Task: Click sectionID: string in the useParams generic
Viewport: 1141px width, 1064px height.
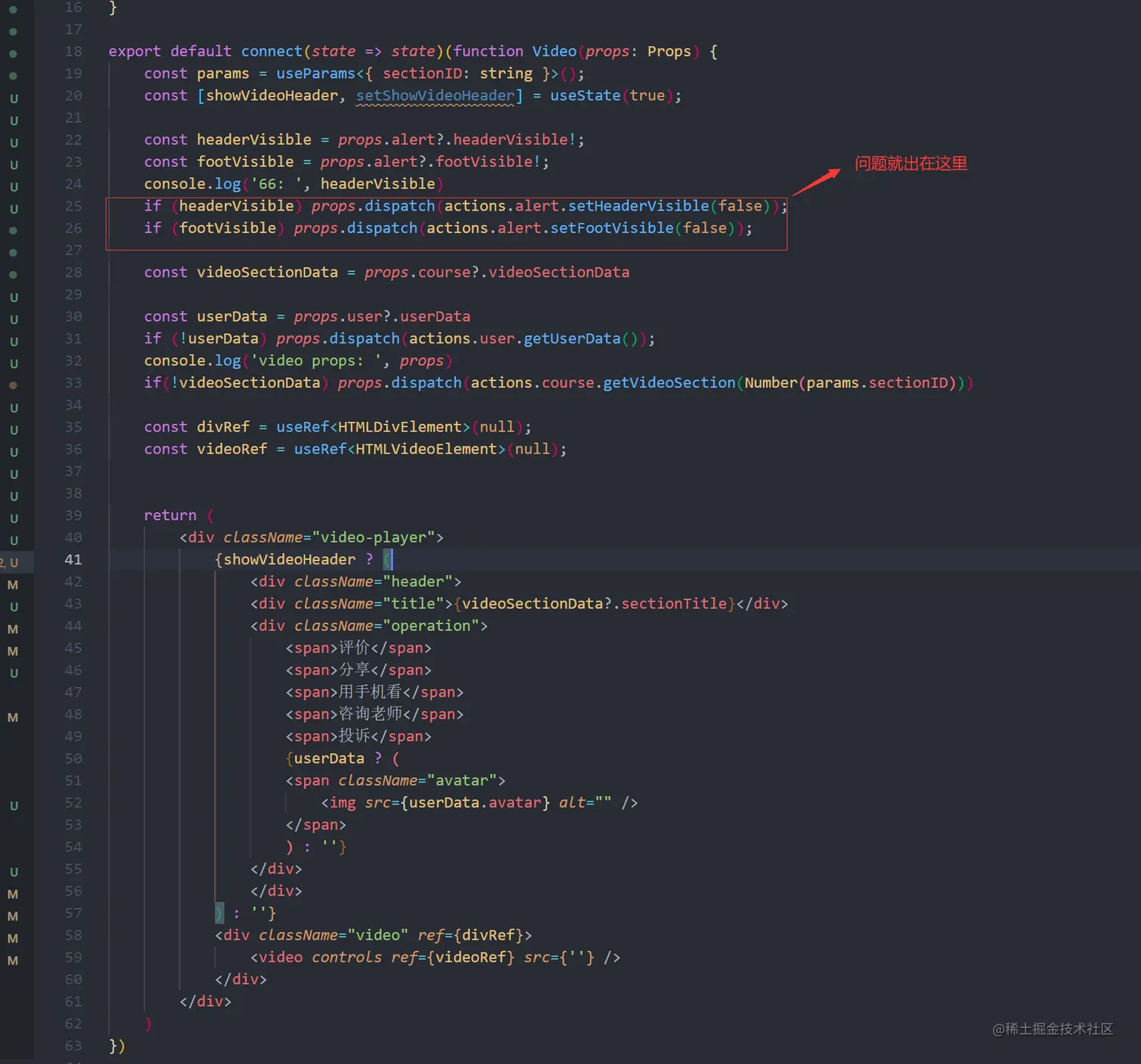Action: [x=457, y=73]
